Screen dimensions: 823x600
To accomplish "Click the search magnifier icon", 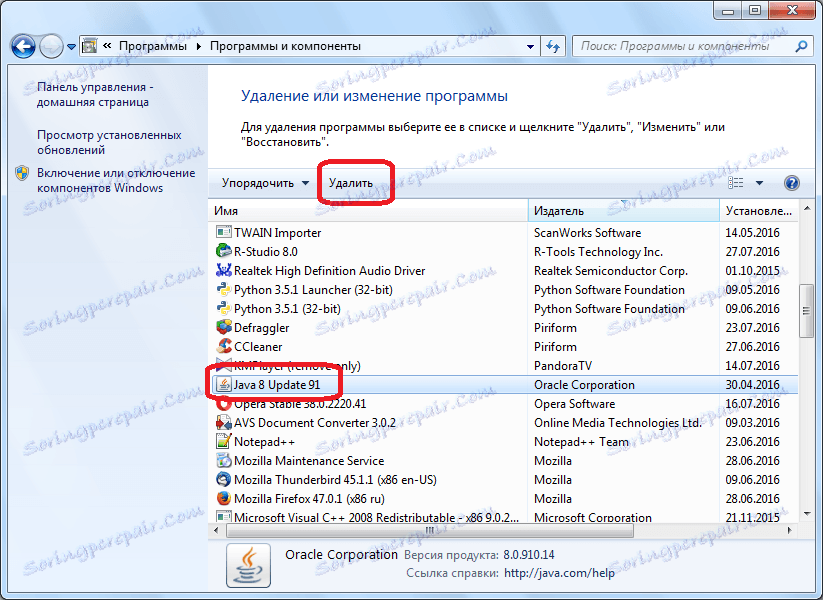I will tap(801, 45).
